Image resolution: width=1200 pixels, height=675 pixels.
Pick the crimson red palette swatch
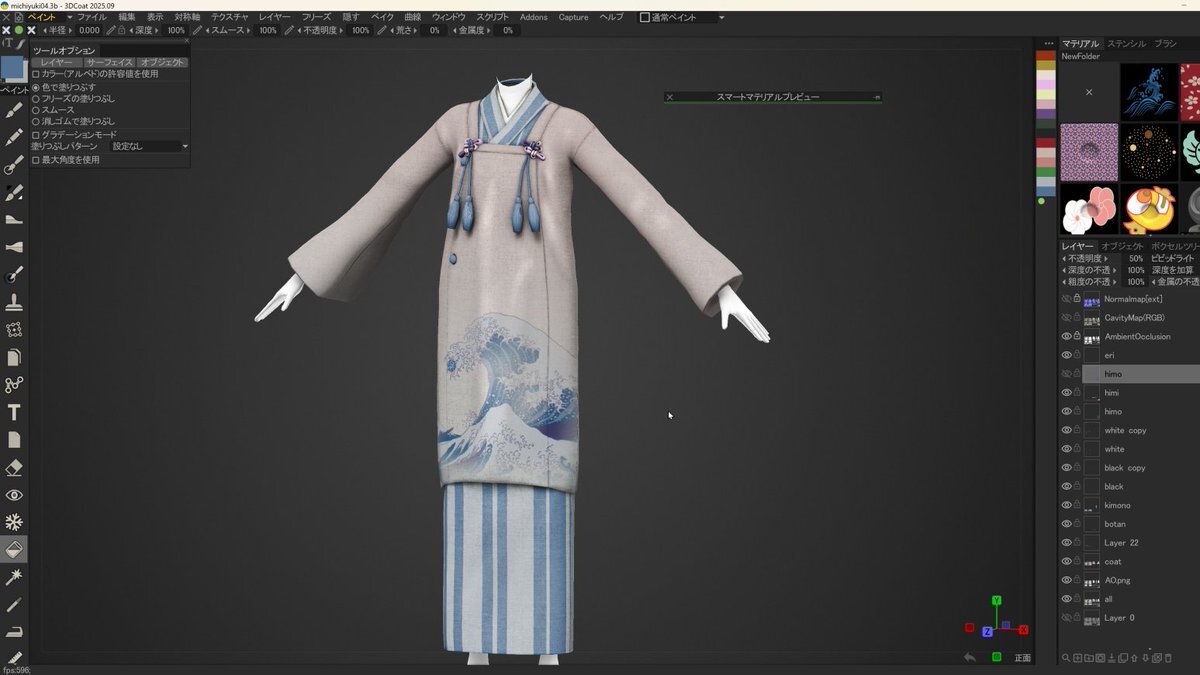coord(1046,143)
